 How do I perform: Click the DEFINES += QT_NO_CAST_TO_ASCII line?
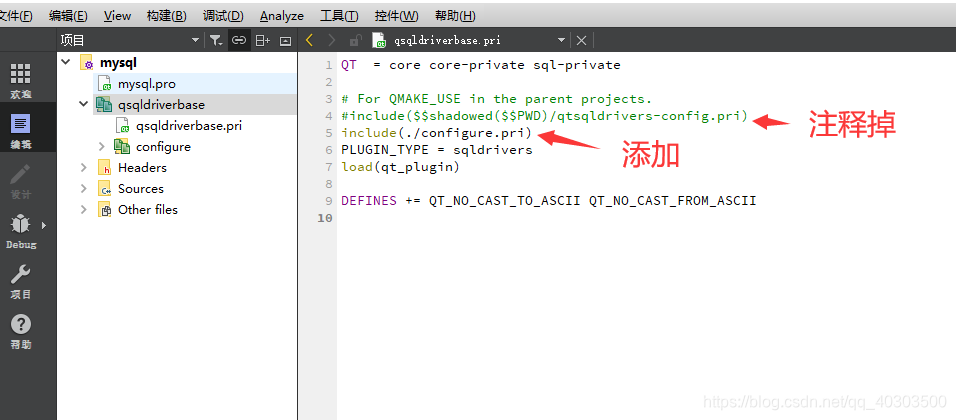(548, 201)
